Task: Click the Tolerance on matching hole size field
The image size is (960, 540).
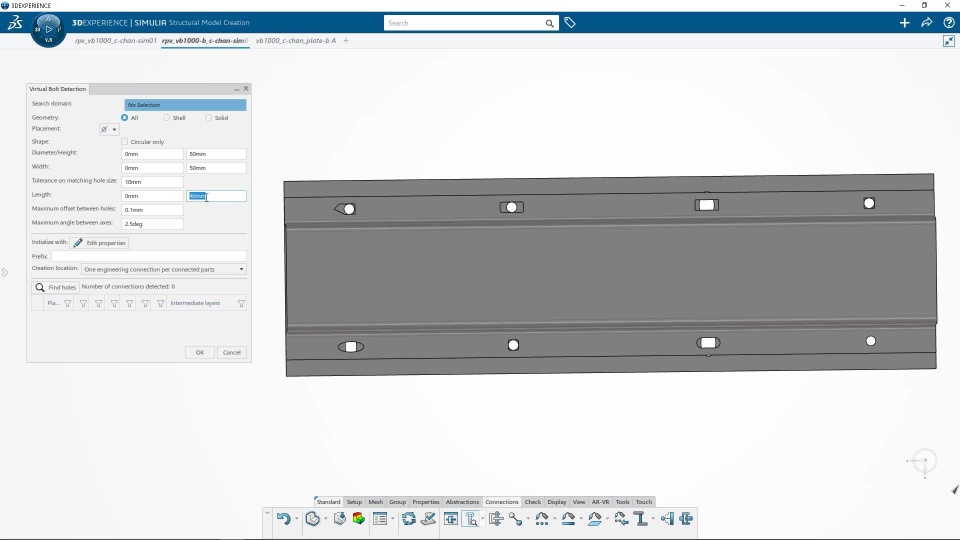Action: pos(152,182)
